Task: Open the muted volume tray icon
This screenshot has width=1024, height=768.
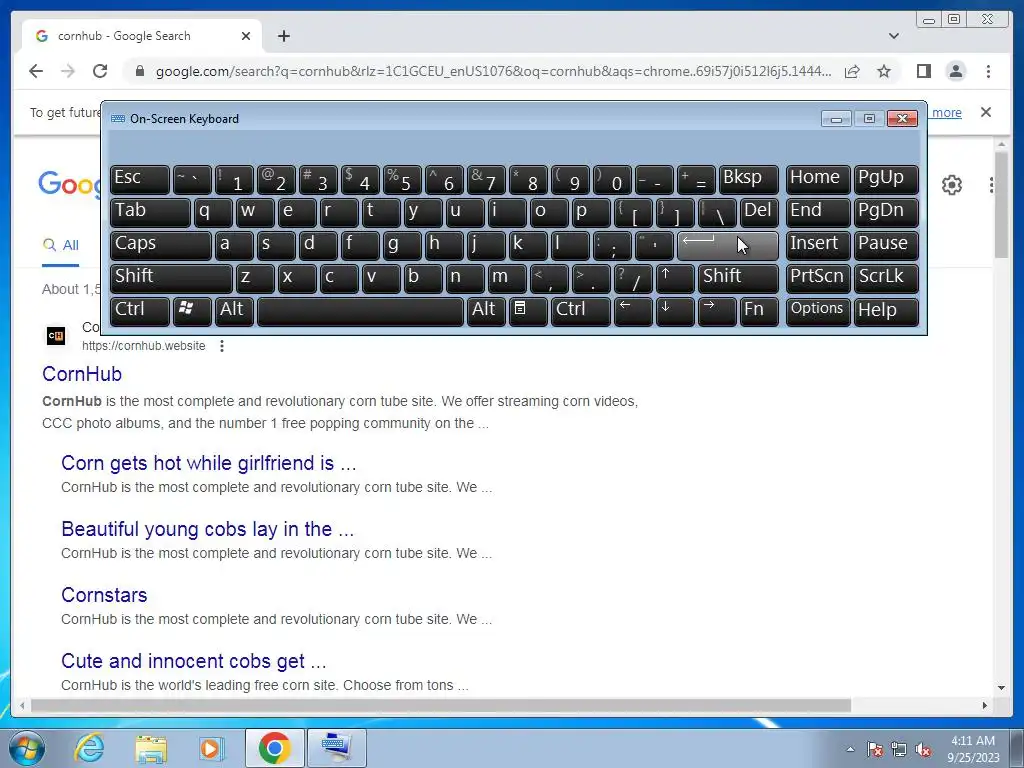Action: [923, 750]
